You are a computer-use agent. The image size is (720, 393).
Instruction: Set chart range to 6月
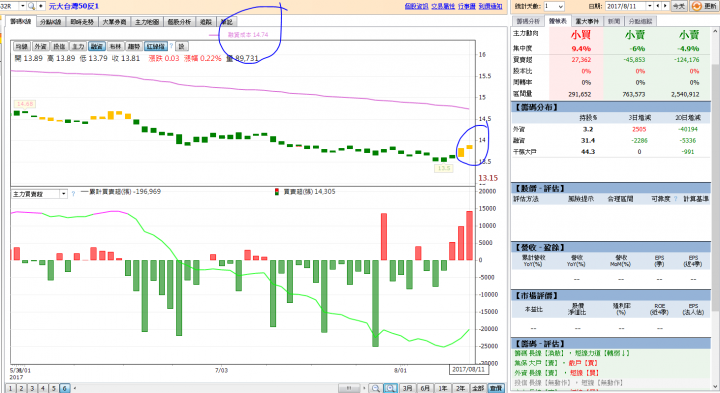(x=425, y=388)
